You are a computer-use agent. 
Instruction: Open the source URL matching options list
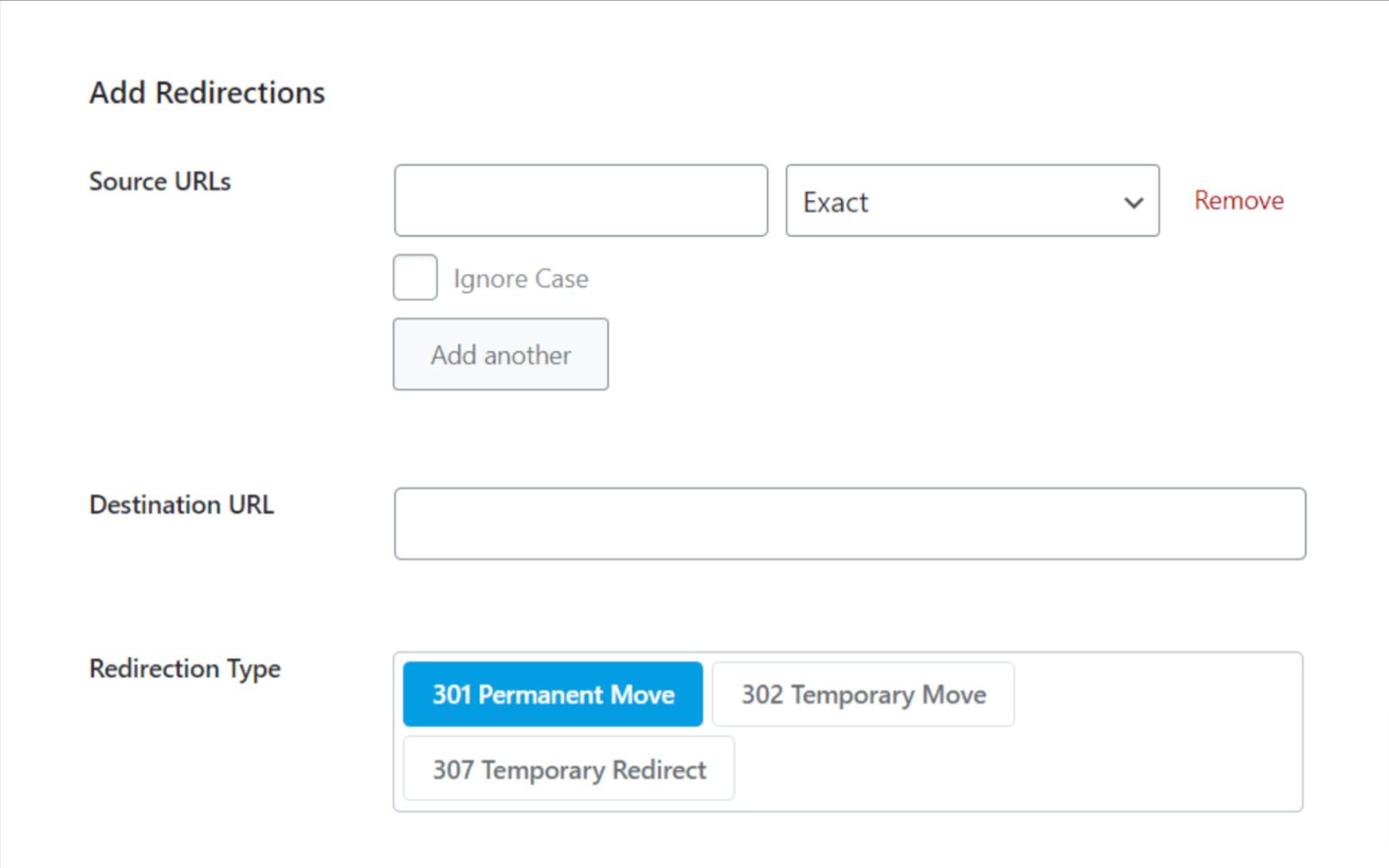(971, 202)
